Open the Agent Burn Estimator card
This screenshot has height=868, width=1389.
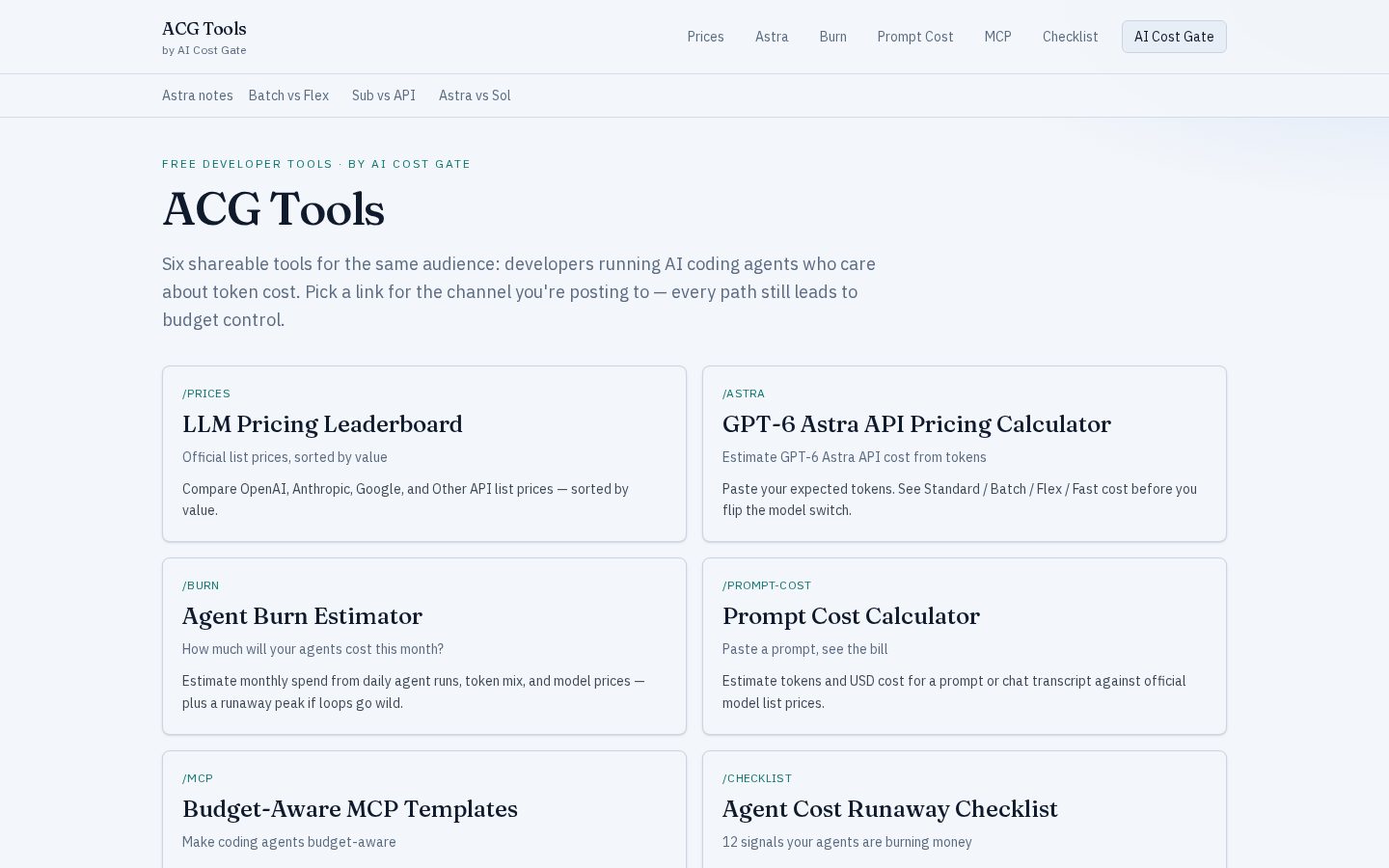pos(424,646)
